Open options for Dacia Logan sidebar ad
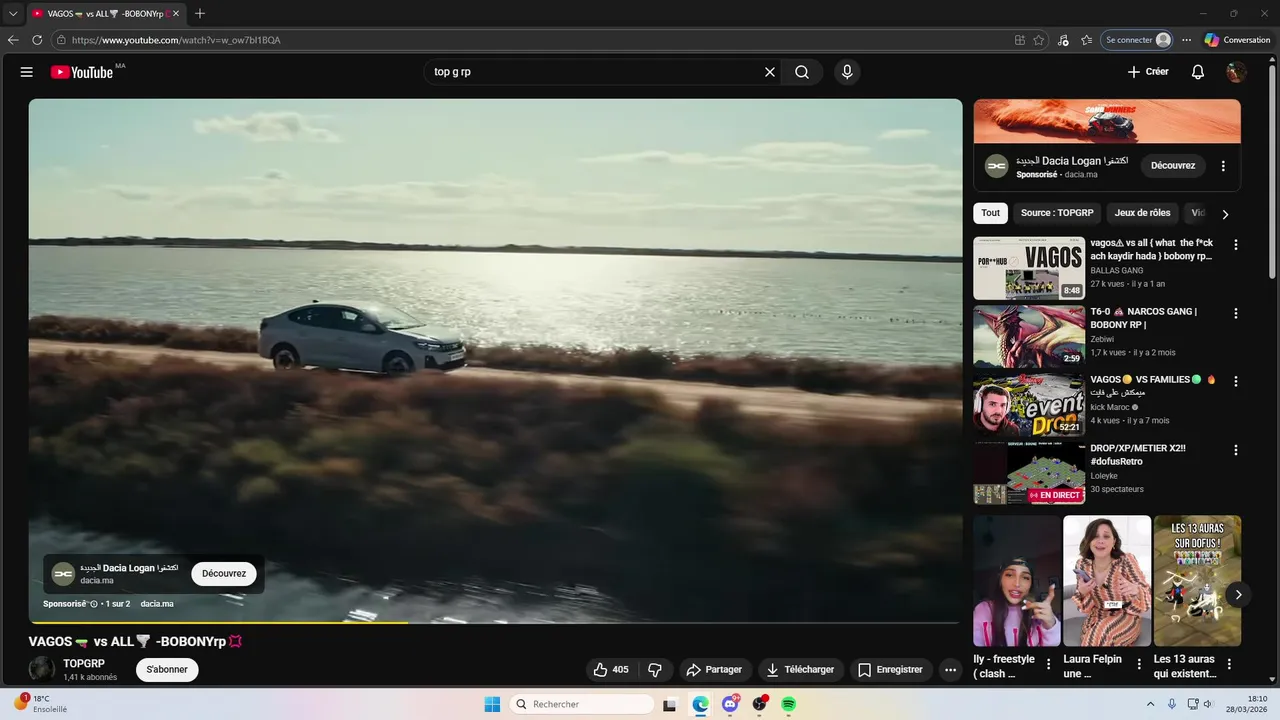Viewport: 1280px width, 720px height. (1223, 166)
